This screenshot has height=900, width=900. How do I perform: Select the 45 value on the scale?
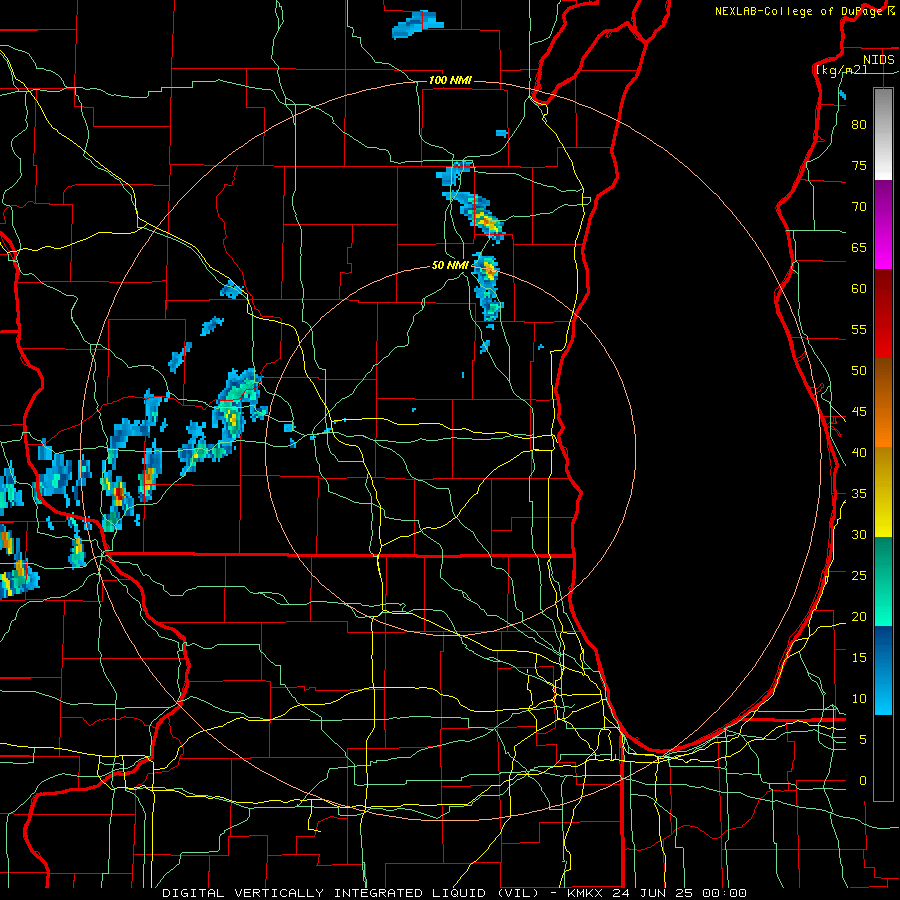coord(859,412)
